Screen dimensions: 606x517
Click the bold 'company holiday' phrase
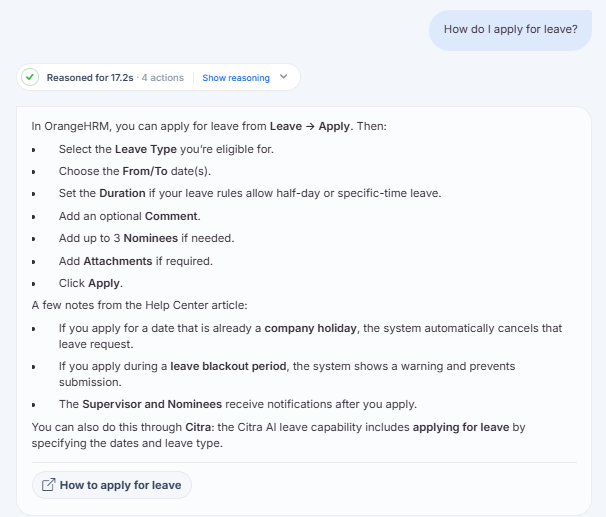point(310,328)
